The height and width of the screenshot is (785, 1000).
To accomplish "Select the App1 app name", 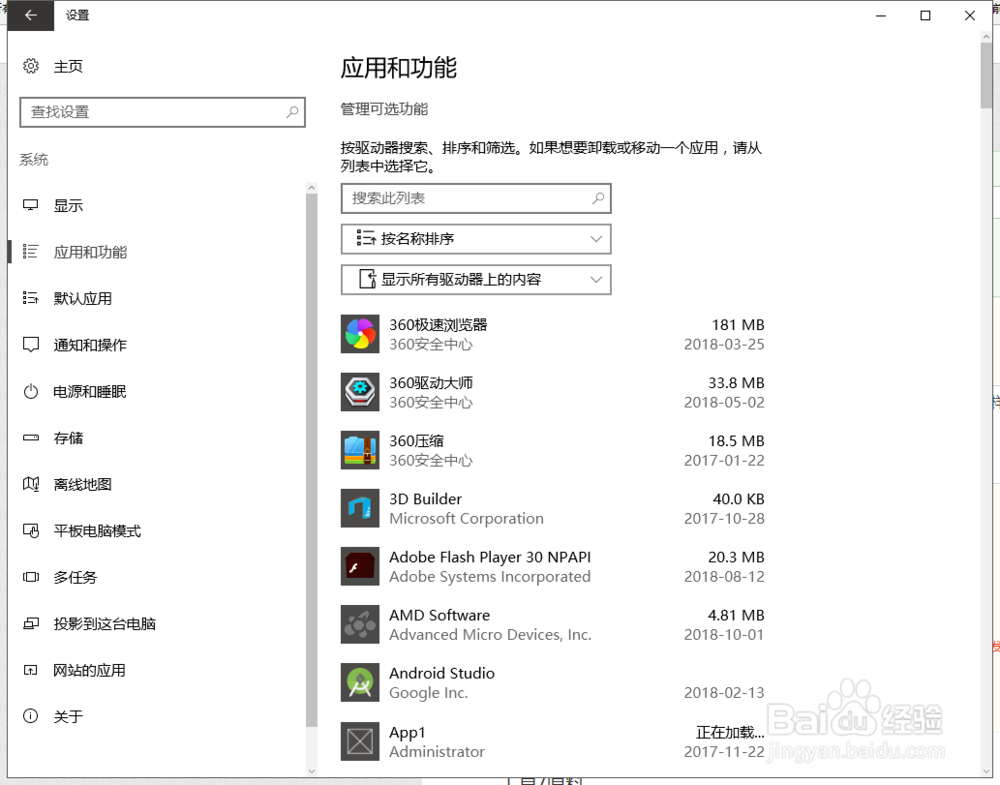I will tap(407, 732).
